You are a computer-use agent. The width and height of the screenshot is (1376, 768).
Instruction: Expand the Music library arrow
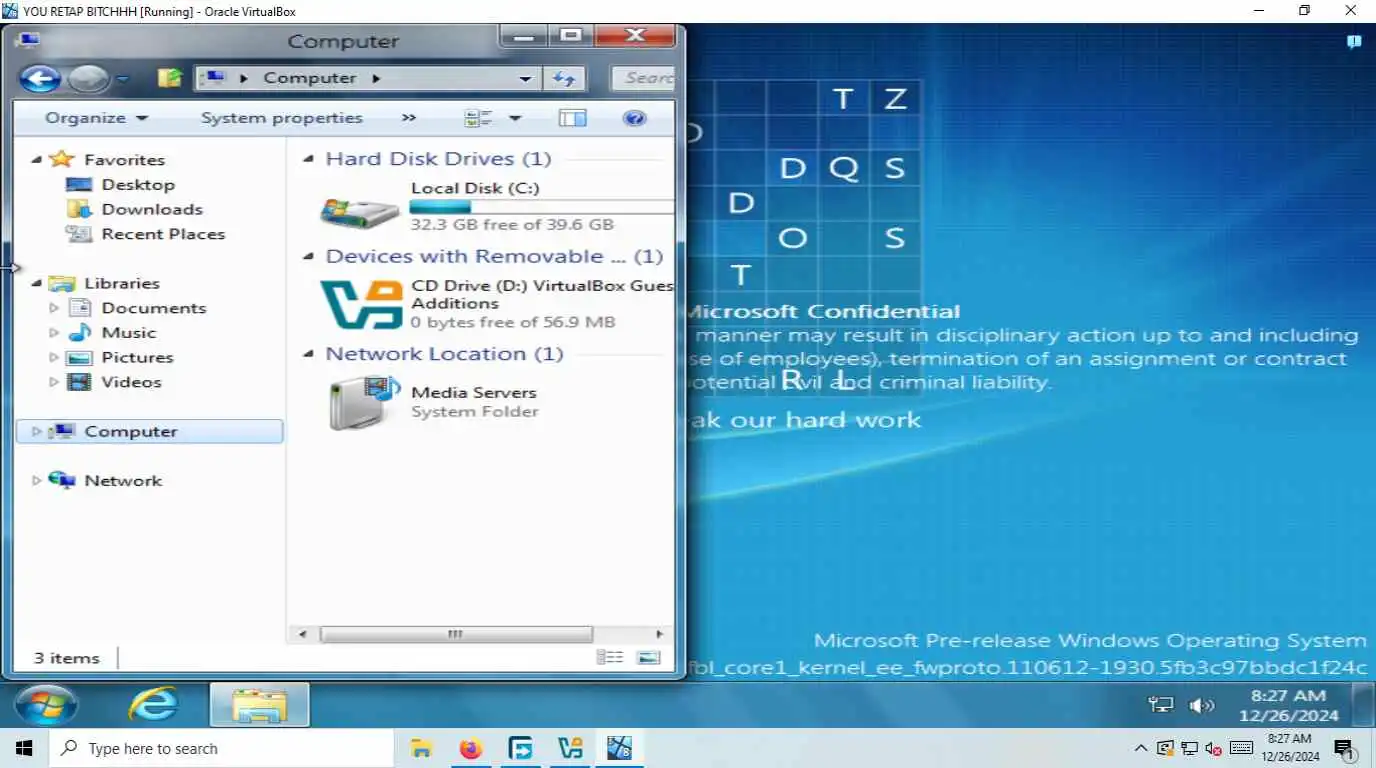[54, 333]
